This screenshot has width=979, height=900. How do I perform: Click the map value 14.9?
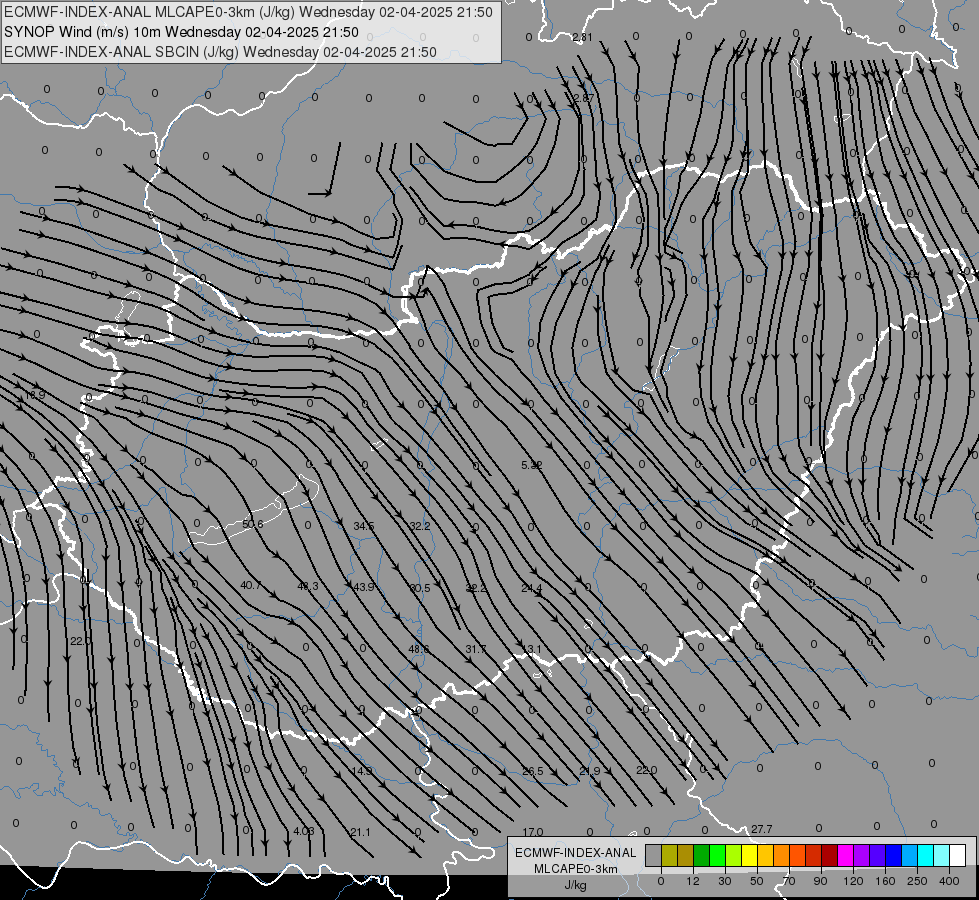[362, 771]
